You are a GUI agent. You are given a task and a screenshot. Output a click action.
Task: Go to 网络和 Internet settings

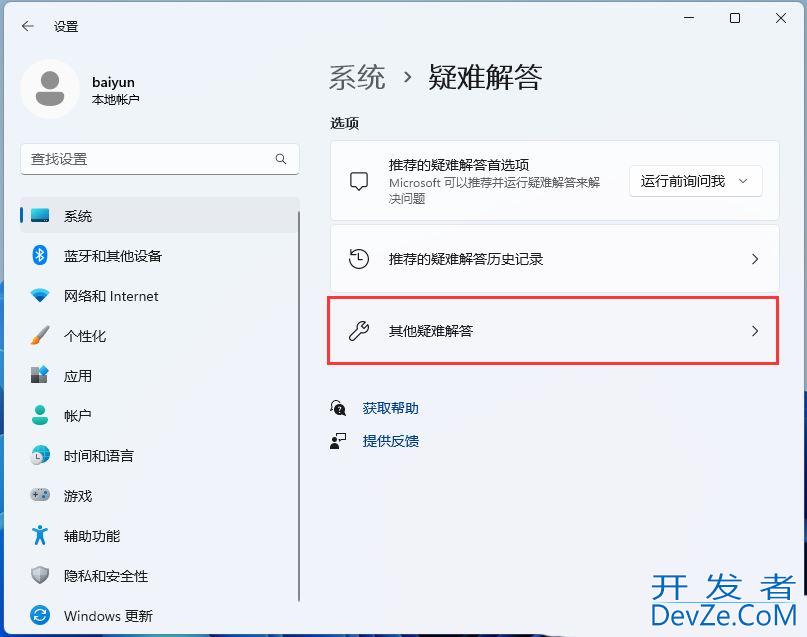159,296
